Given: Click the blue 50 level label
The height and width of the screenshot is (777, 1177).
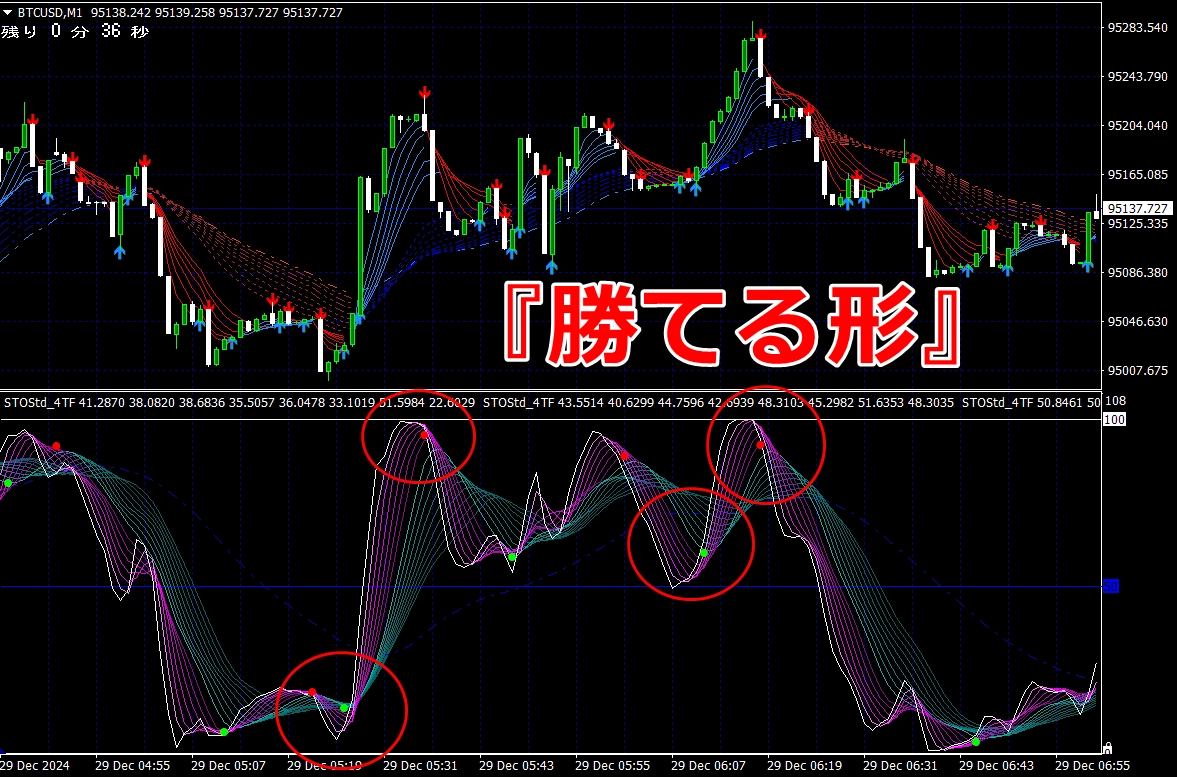Looking at the screenshot, I should click(x=1111, y=586).
